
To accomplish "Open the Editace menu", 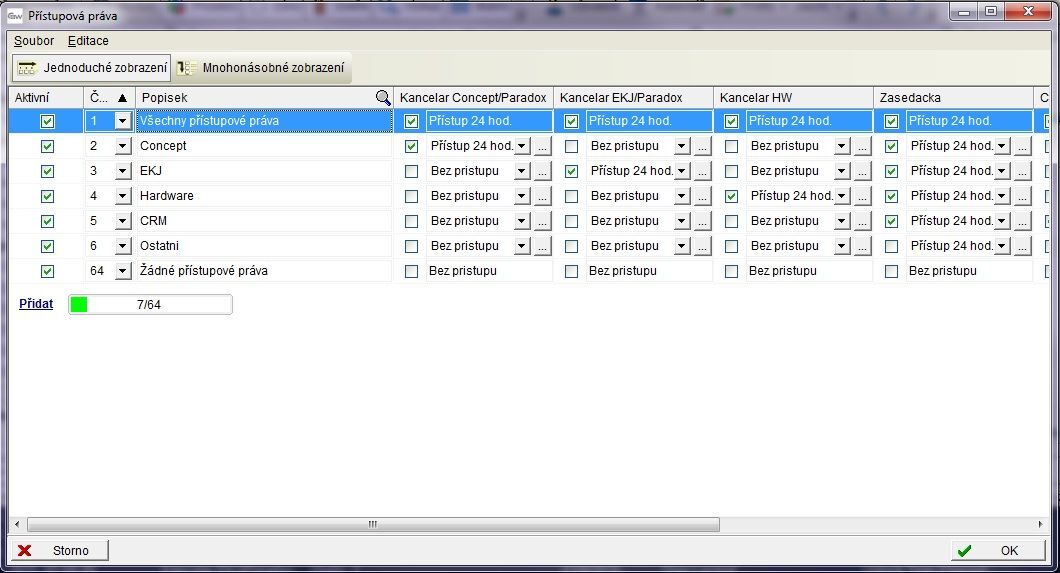I will [x=88, y=41].
